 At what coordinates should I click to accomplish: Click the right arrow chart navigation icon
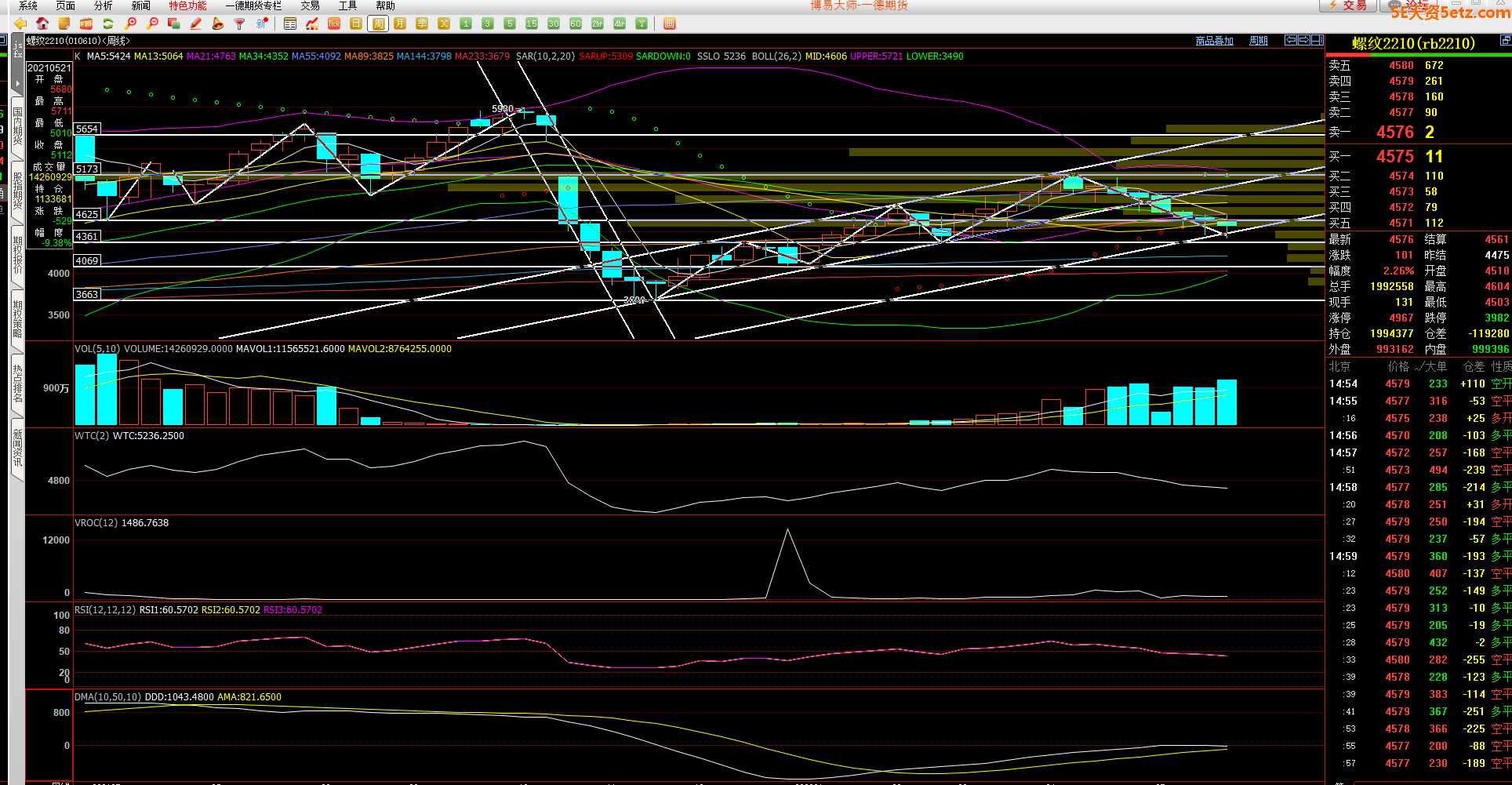coord(1304,40)
